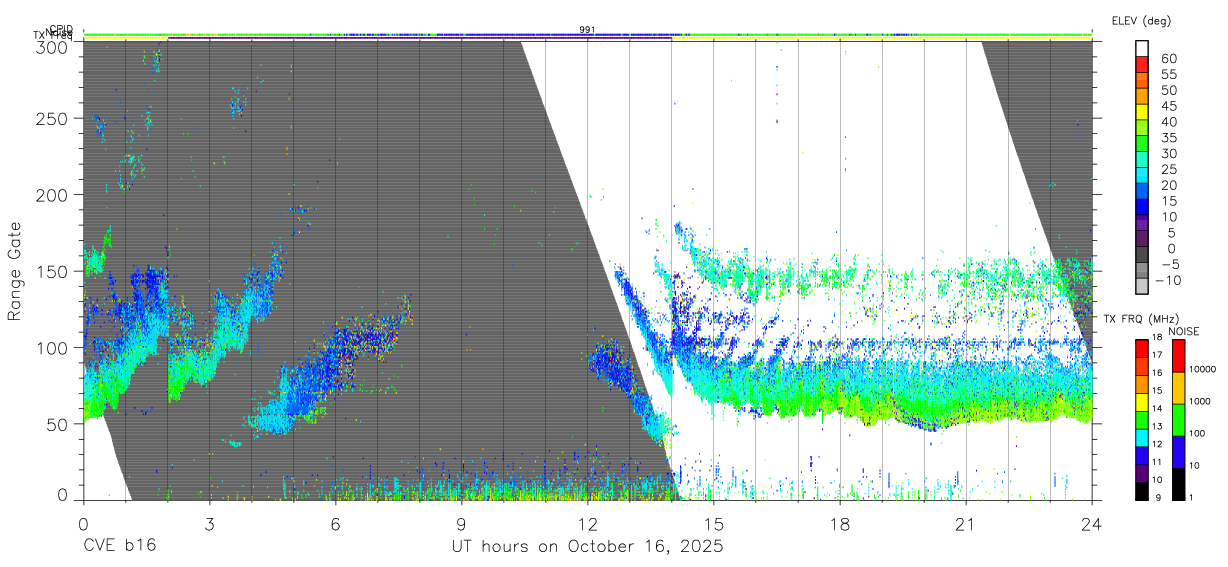Click ELEV scale value '45'

pyautogui.click(x=1168, y=106)
